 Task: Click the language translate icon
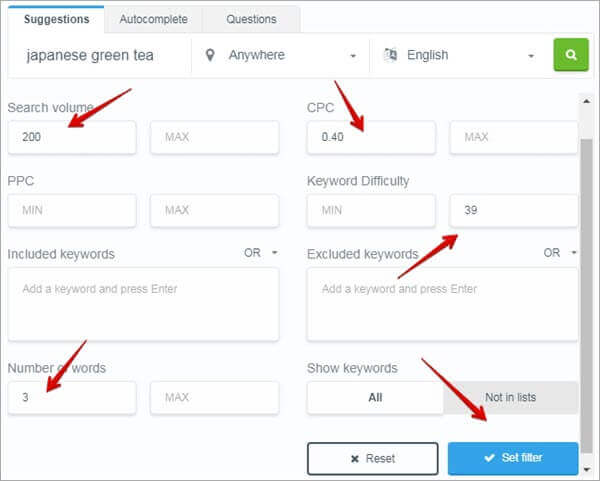pyautogui.click(x=389, y=55)
